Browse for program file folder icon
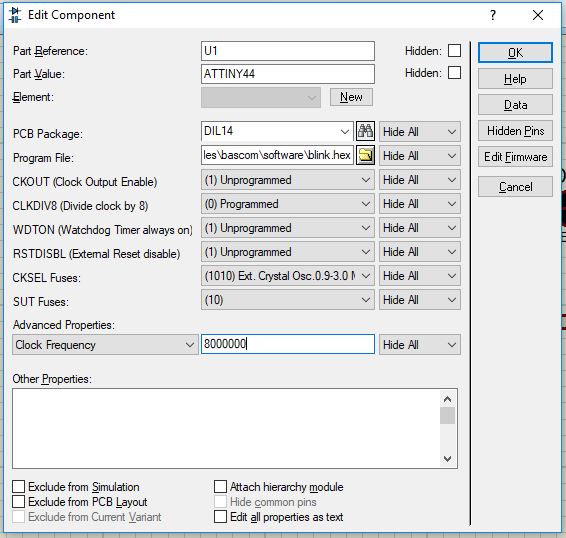Image resolution: width=566 pixels, height=538 pixels. tap(365, 155)
